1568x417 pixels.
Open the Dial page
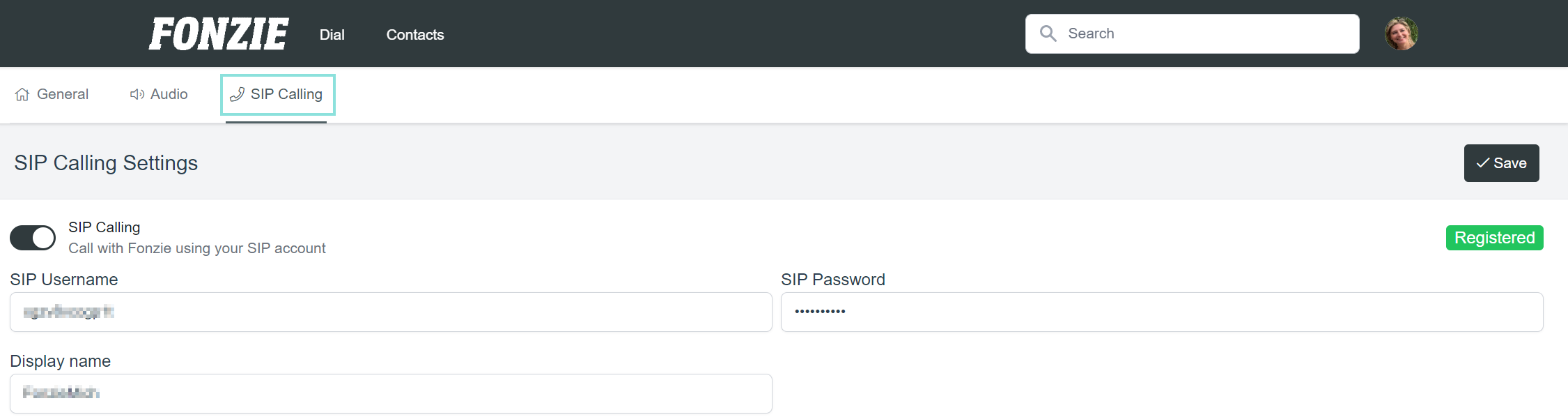332,35
